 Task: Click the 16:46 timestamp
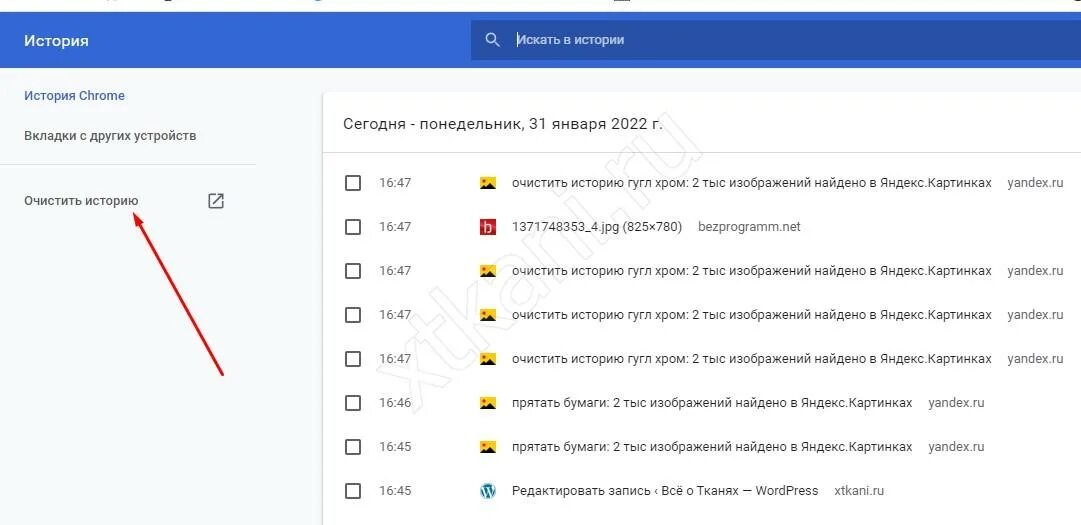pos(395,403)
